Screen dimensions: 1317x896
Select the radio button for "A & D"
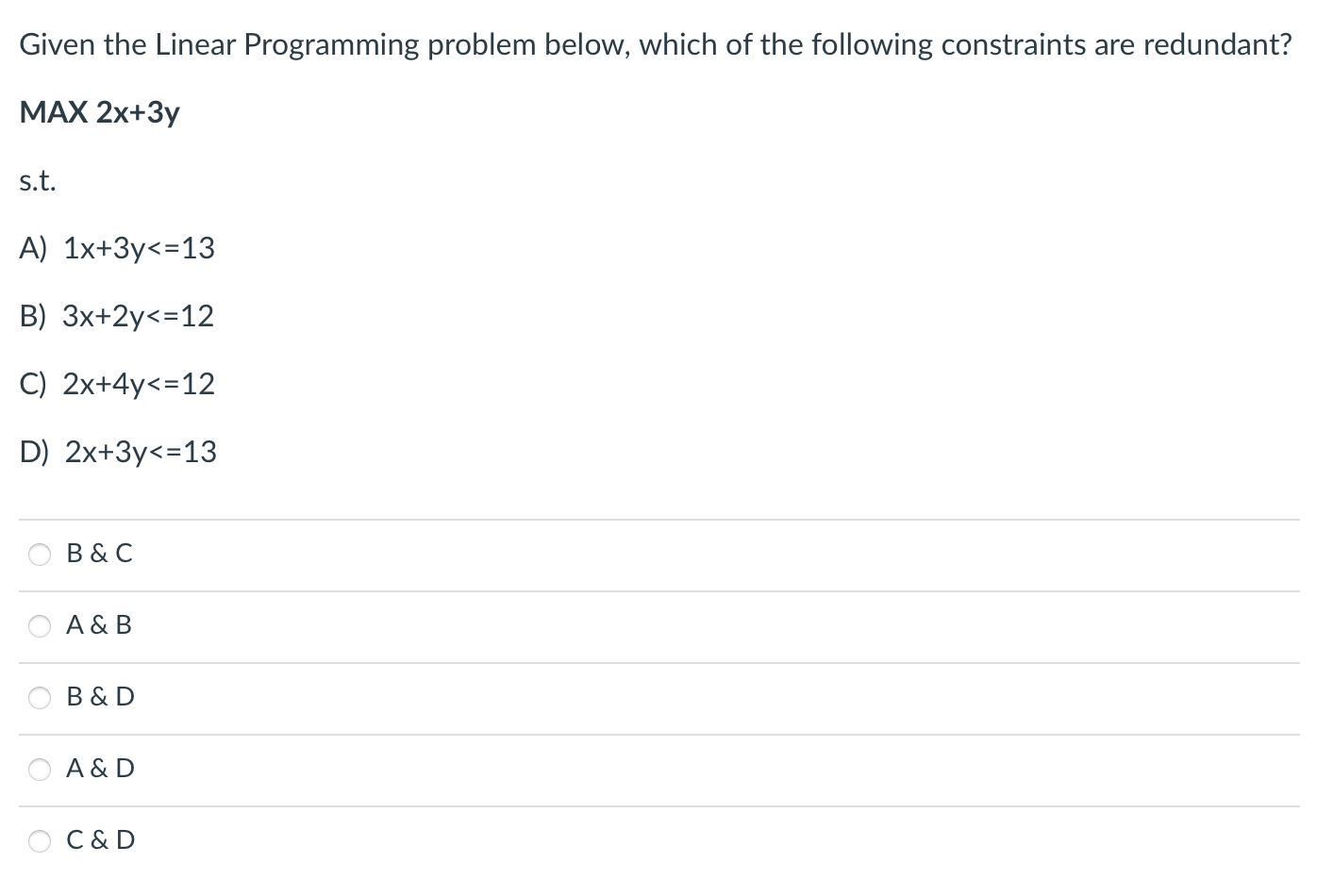click(40, 770)
